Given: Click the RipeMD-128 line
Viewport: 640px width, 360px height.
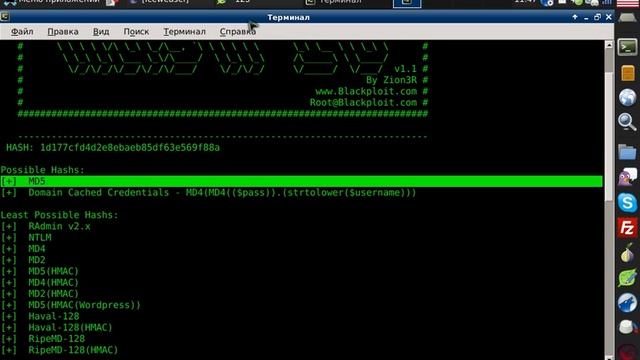Looking at the screenshot, I should (42, 339).
